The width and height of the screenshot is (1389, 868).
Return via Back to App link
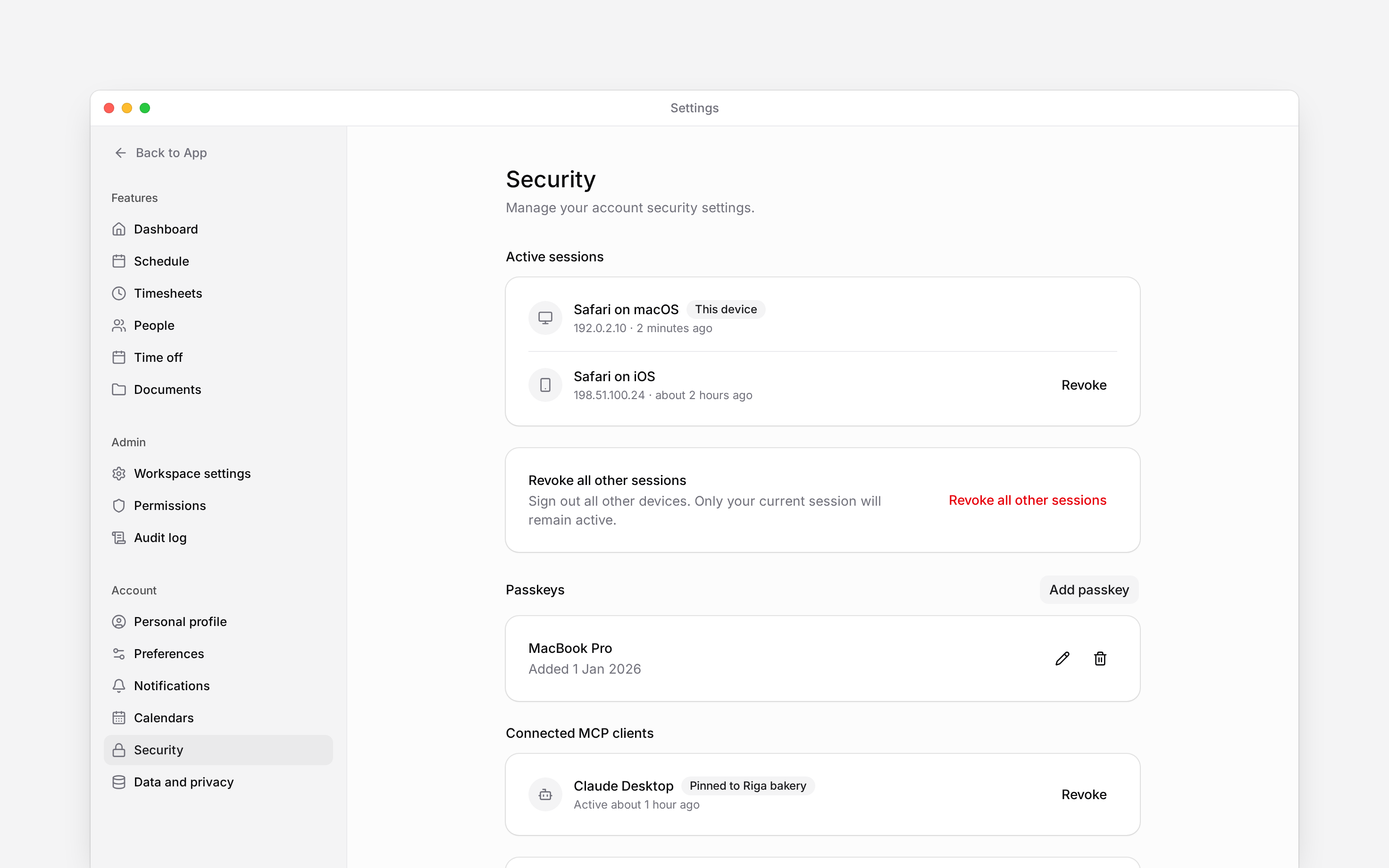click(x=161, y=153)
